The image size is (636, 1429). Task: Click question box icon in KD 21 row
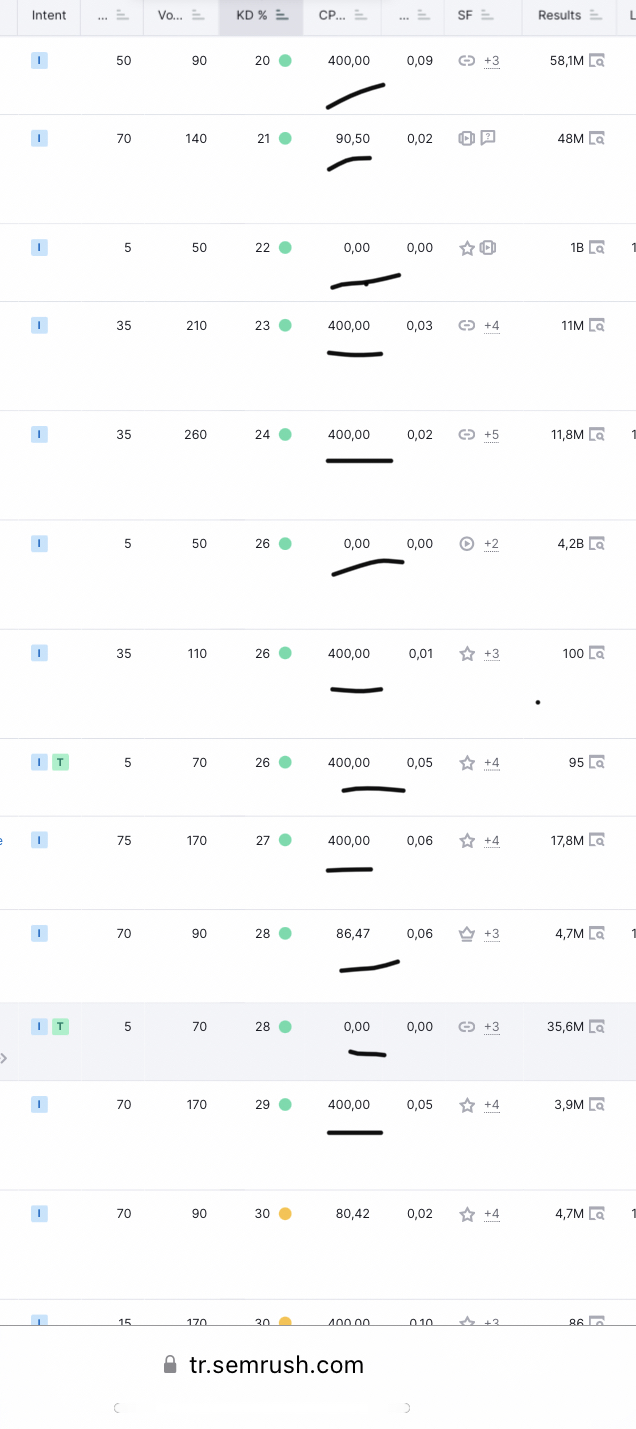click(488, 138)
